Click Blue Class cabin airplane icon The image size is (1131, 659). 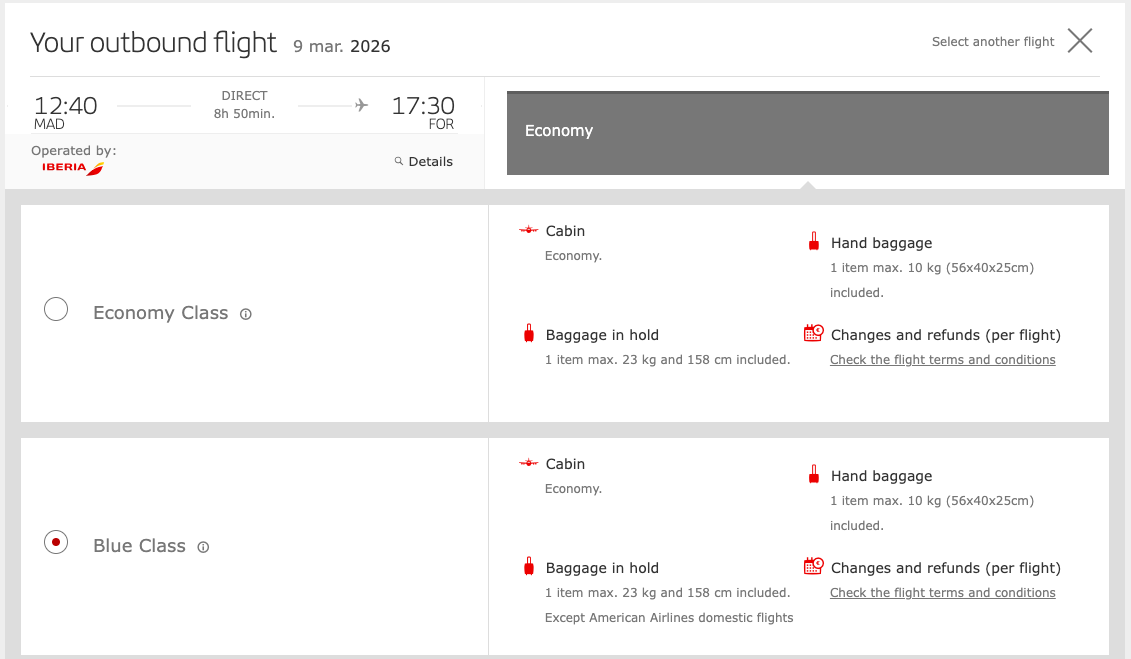coord(529,463)
